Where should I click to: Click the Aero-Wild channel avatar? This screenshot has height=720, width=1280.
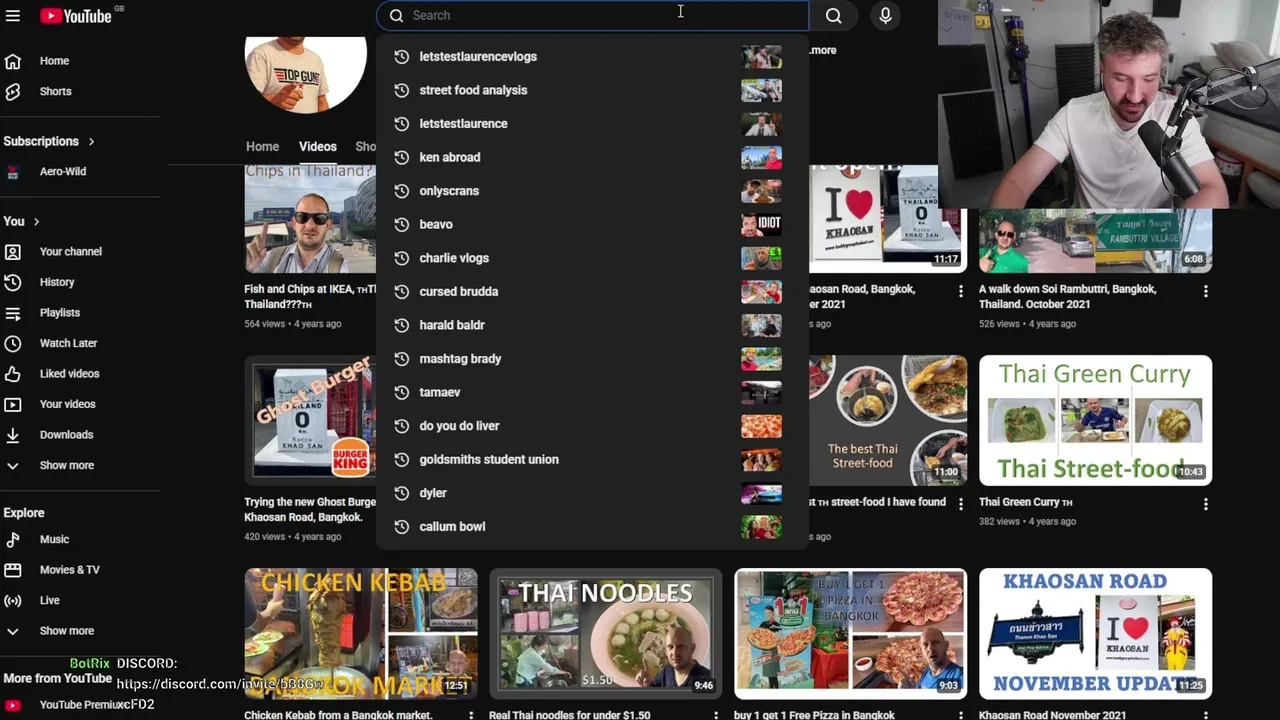pyautogui.click(x=13, y=172)
